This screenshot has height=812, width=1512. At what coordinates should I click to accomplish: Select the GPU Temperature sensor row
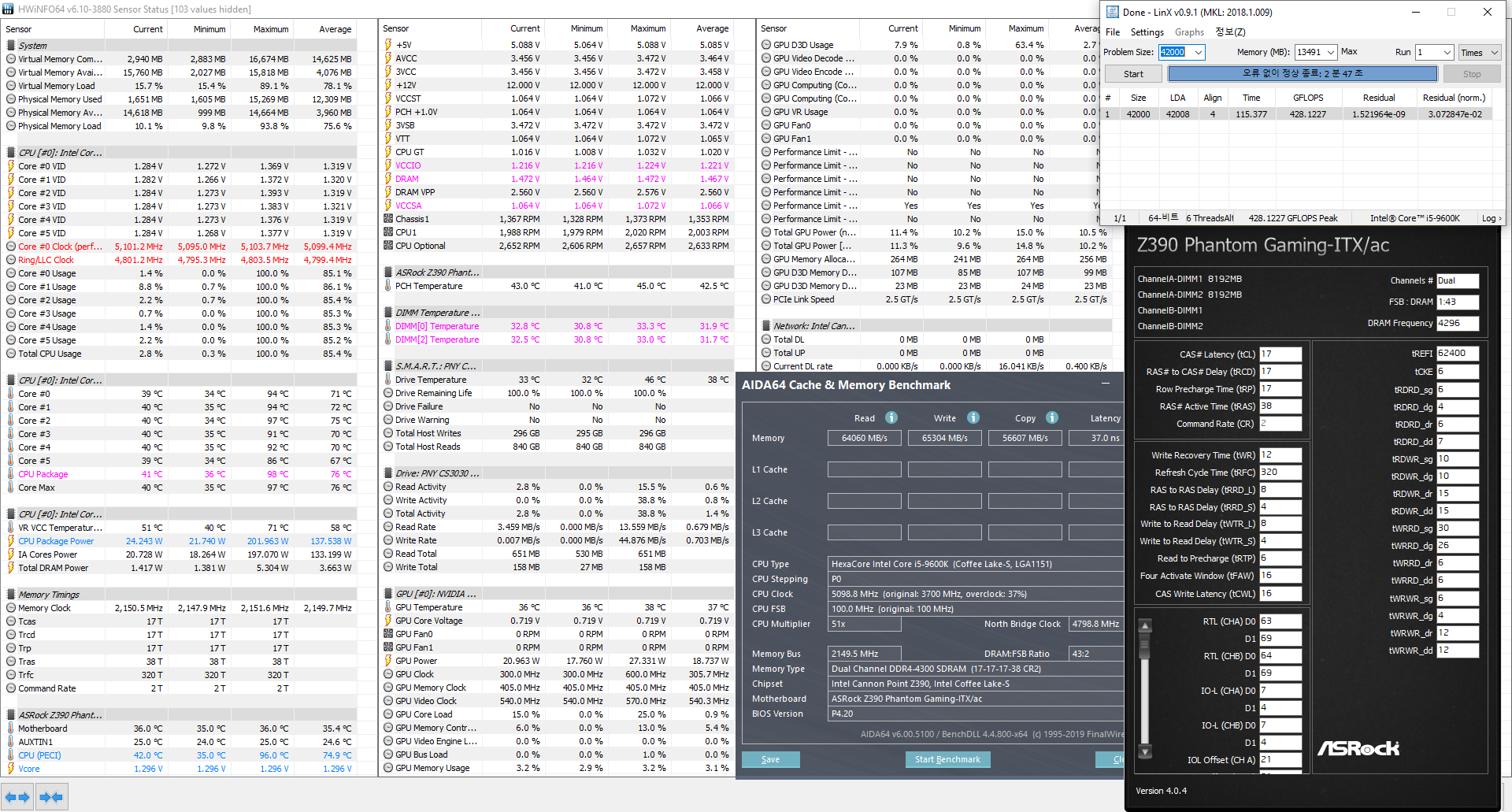(557, 607)
